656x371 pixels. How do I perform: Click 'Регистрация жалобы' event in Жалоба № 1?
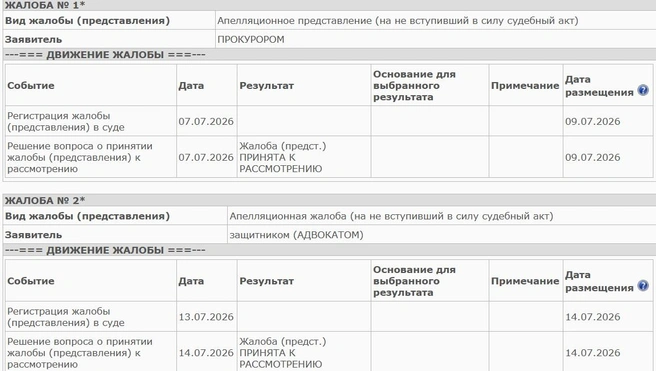coord(66,121)
